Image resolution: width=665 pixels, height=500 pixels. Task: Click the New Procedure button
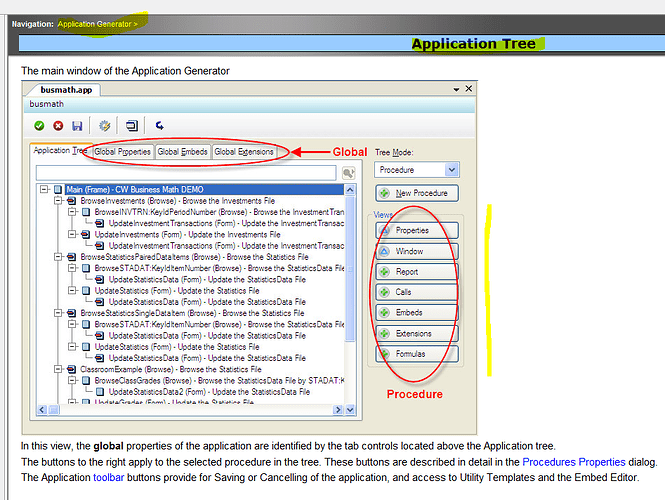pos(417,193)
